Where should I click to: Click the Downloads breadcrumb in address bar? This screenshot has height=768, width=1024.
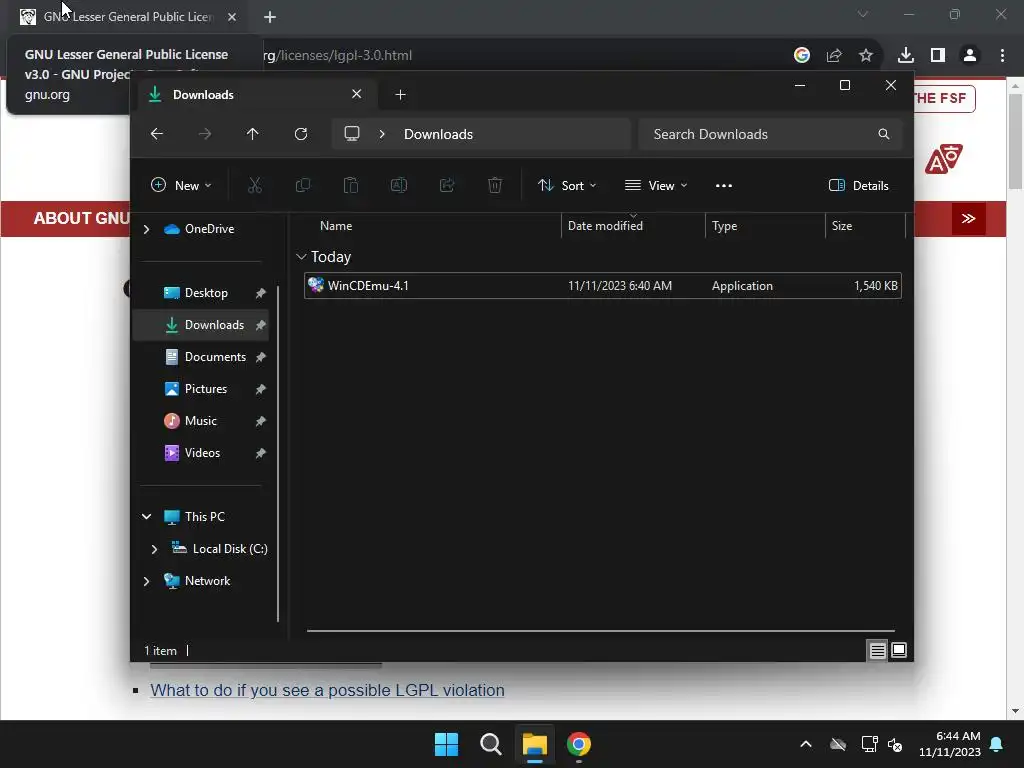(438, 134)
